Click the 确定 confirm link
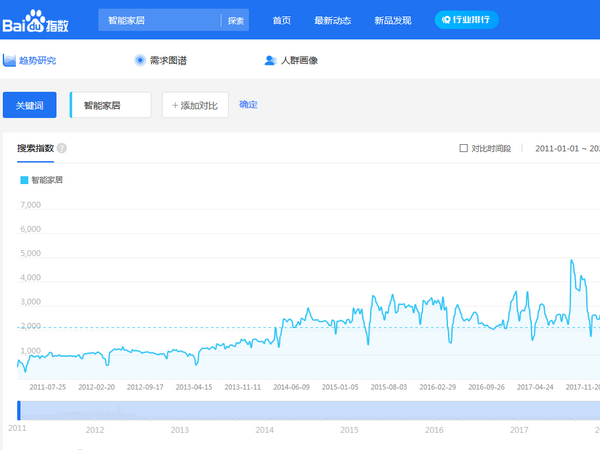Viewport: 600px width, 450px height. [x=248, y=105]
